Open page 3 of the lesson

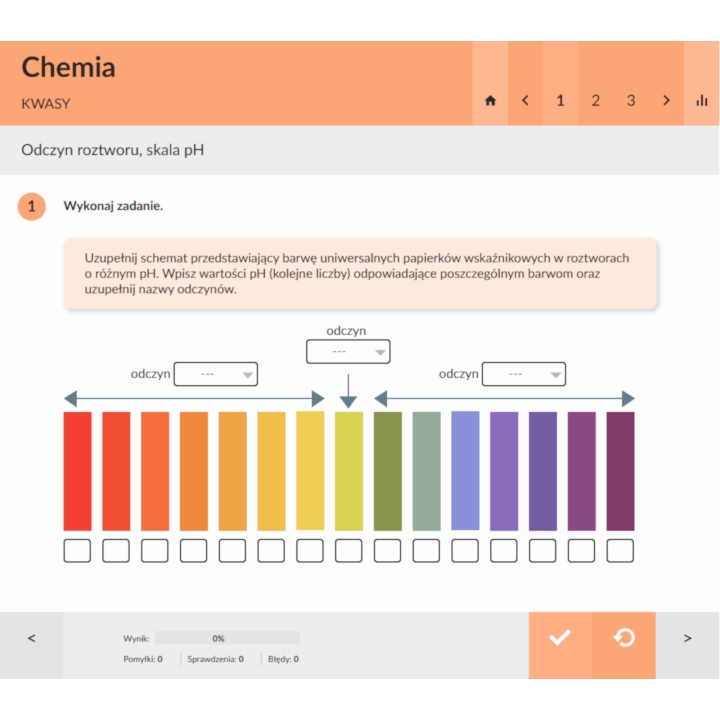tap(631, 101)
